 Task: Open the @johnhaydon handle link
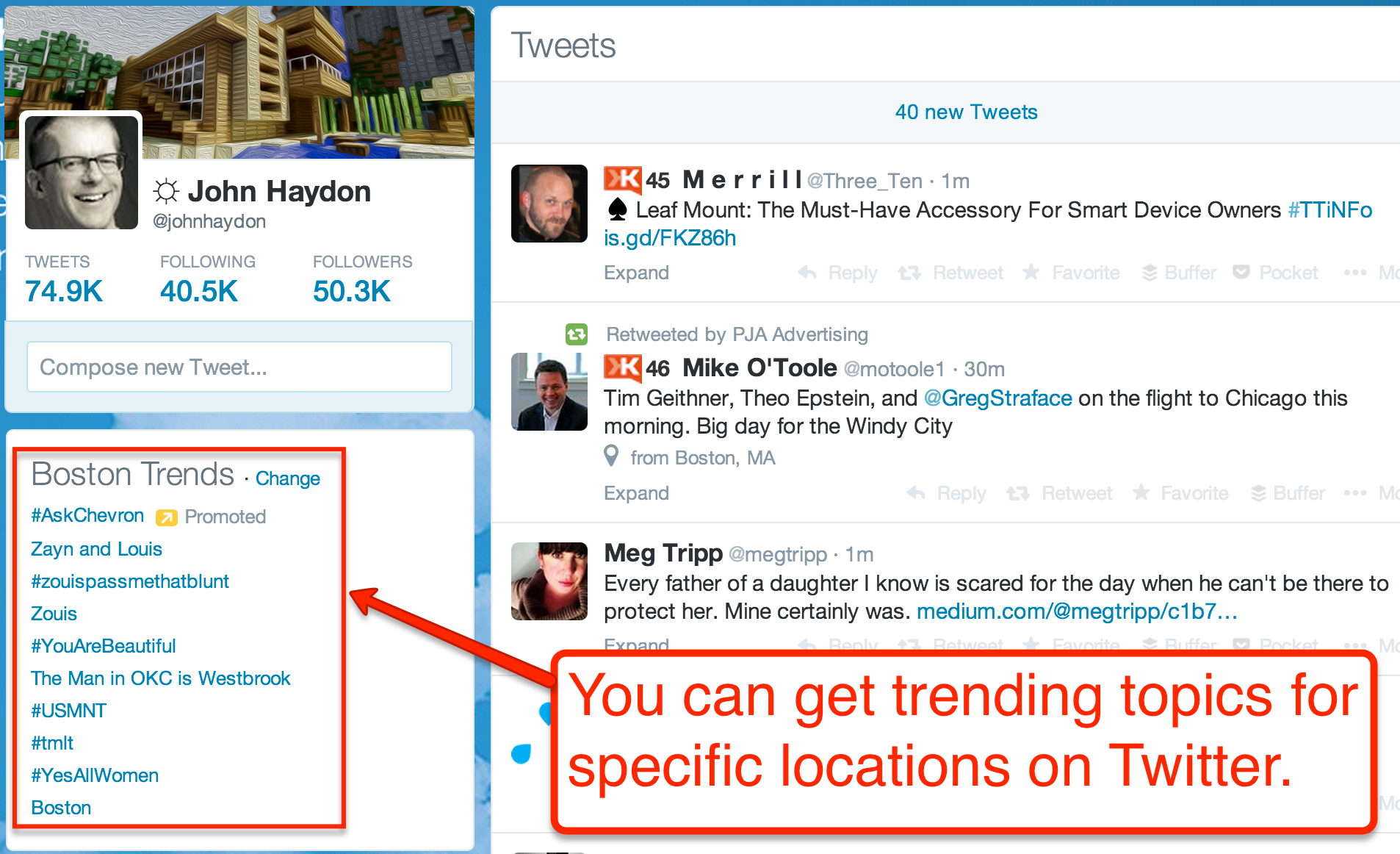pyautogui.click(x=209, y=221)
